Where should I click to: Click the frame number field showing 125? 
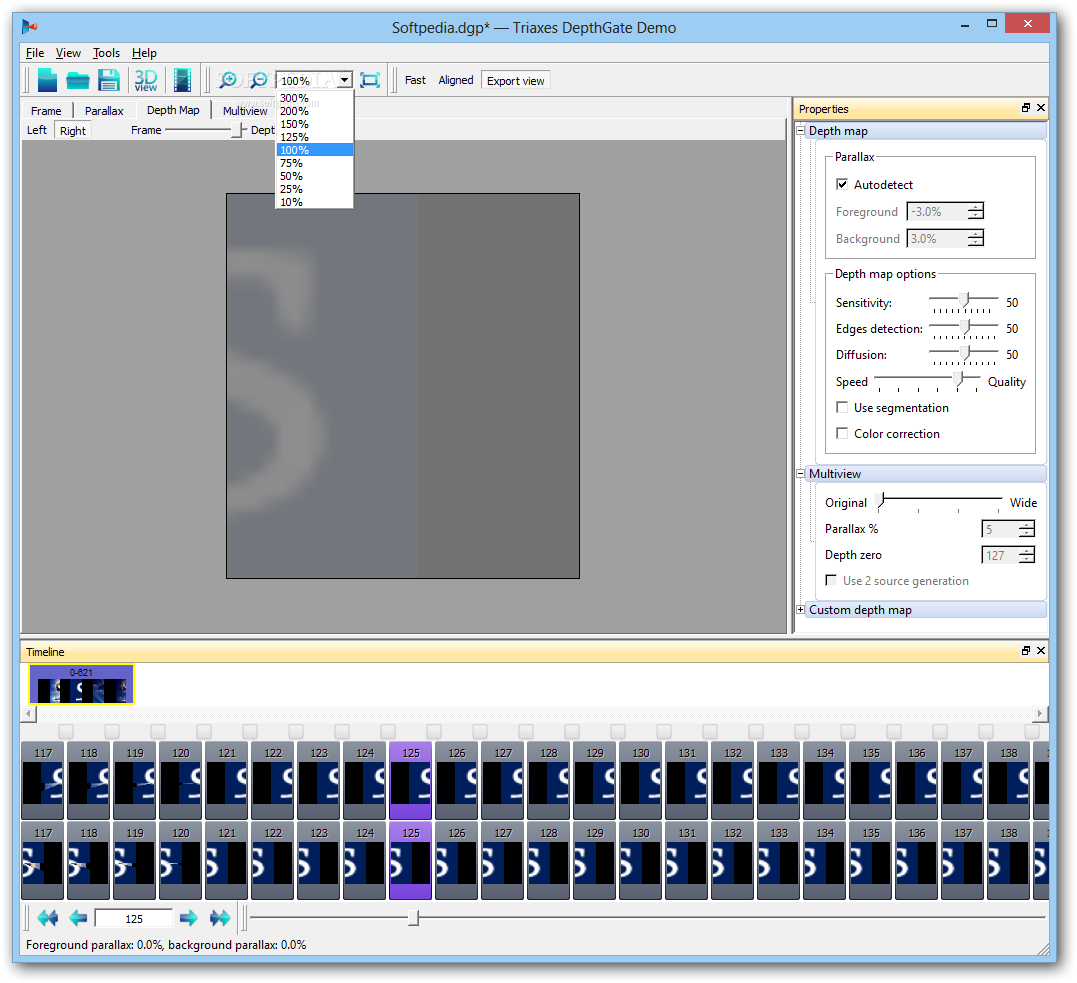[x=134, y=918]
